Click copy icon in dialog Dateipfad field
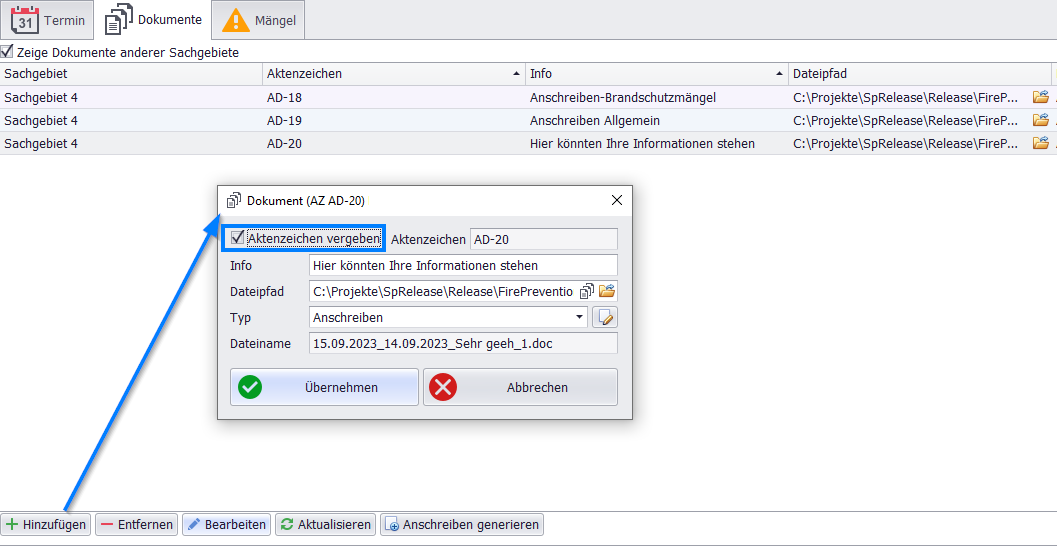Image resolution: width=1057 pixels, height=546 pixels. pos(588,291)
